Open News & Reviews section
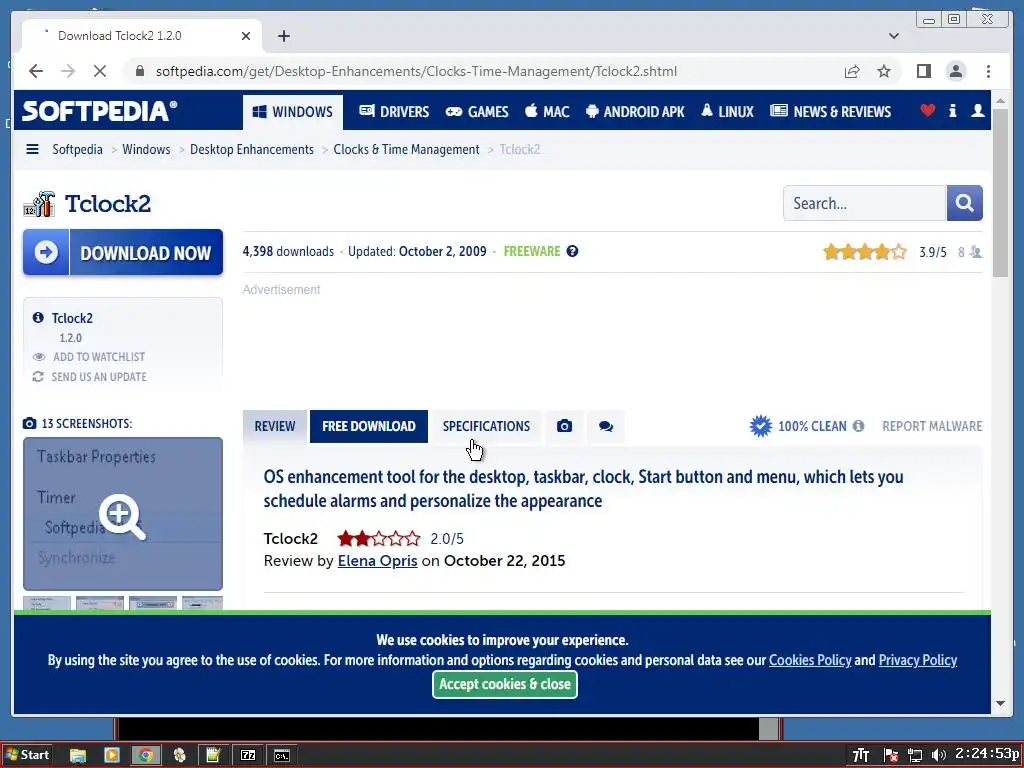1024x768 pixels. (830, 112)
